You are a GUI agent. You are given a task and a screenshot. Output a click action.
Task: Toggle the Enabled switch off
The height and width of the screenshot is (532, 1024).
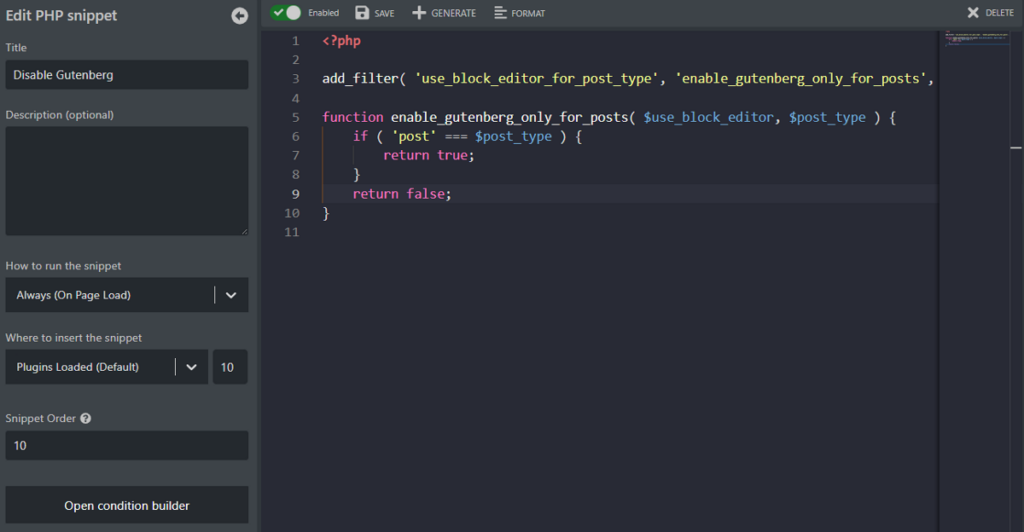(286, 13)
